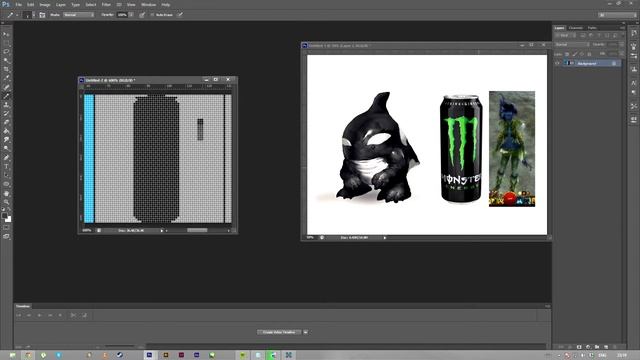Screen dimensions: 640x360
Task: Toggle lock transparent pixels
Action: (x=567, y=54)
